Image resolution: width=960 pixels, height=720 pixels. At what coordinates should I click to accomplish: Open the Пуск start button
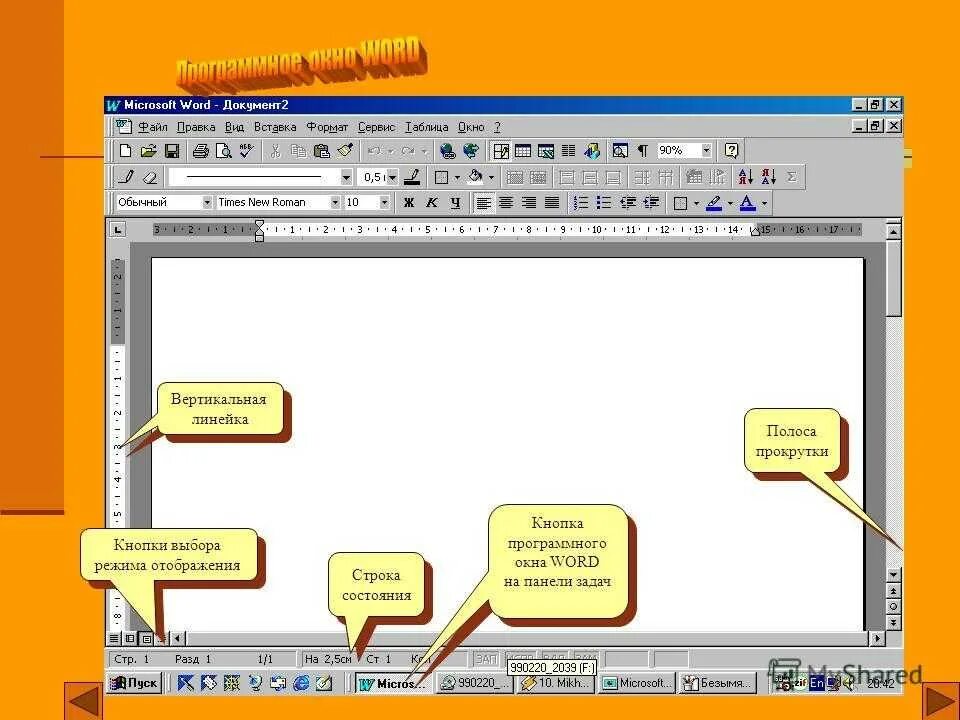[x=134, y=683]
